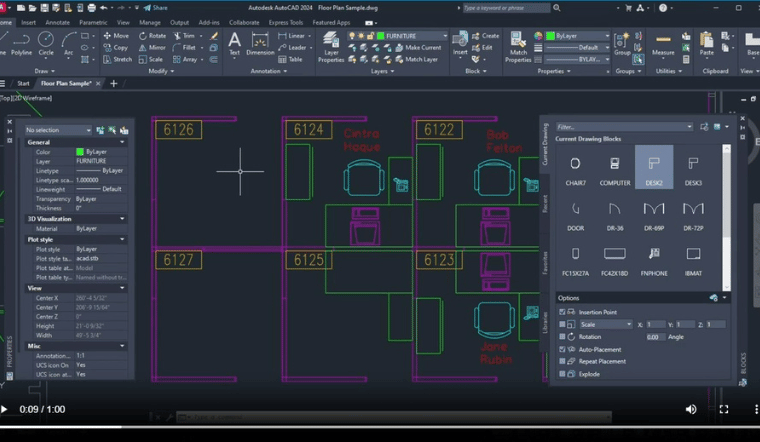Activate the Stretch command
760x442 pixels.
pos(117,59)
